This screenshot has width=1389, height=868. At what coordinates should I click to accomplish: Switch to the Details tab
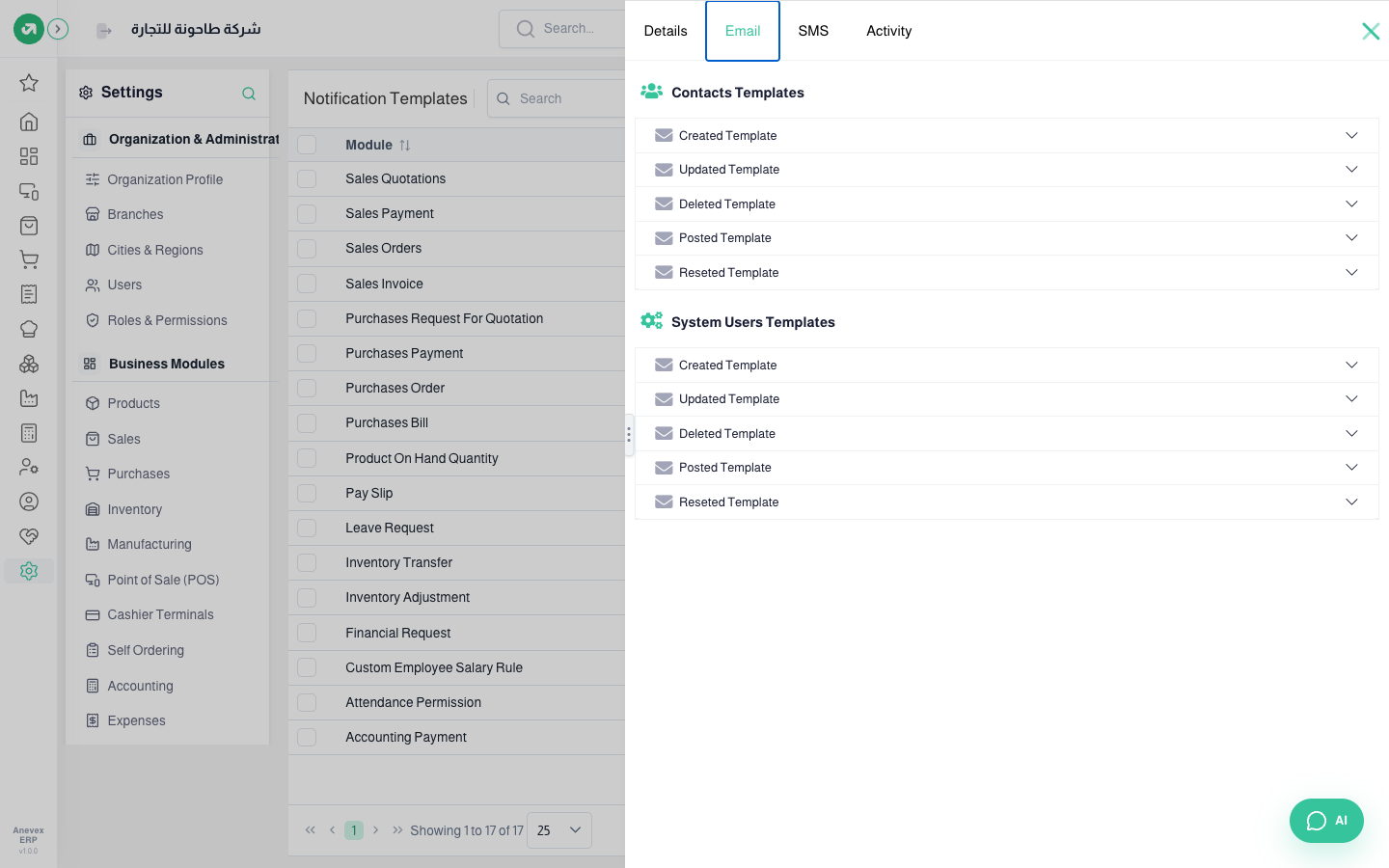click(x=666, y=31)
